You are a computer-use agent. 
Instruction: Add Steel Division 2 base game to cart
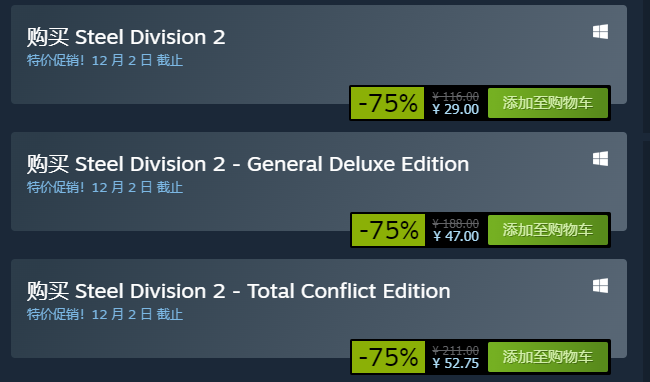[x=548, y=103]
